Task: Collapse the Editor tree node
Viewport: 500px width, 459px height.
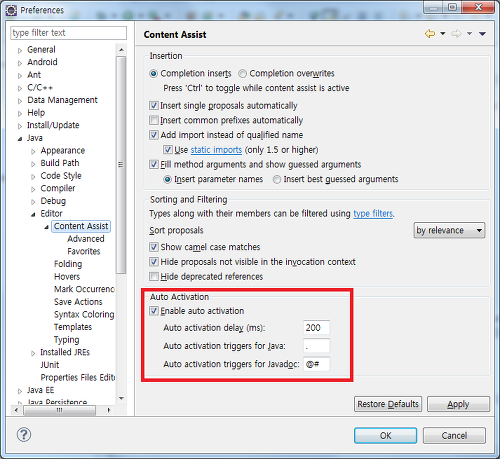Action: [x=33, y=214]
